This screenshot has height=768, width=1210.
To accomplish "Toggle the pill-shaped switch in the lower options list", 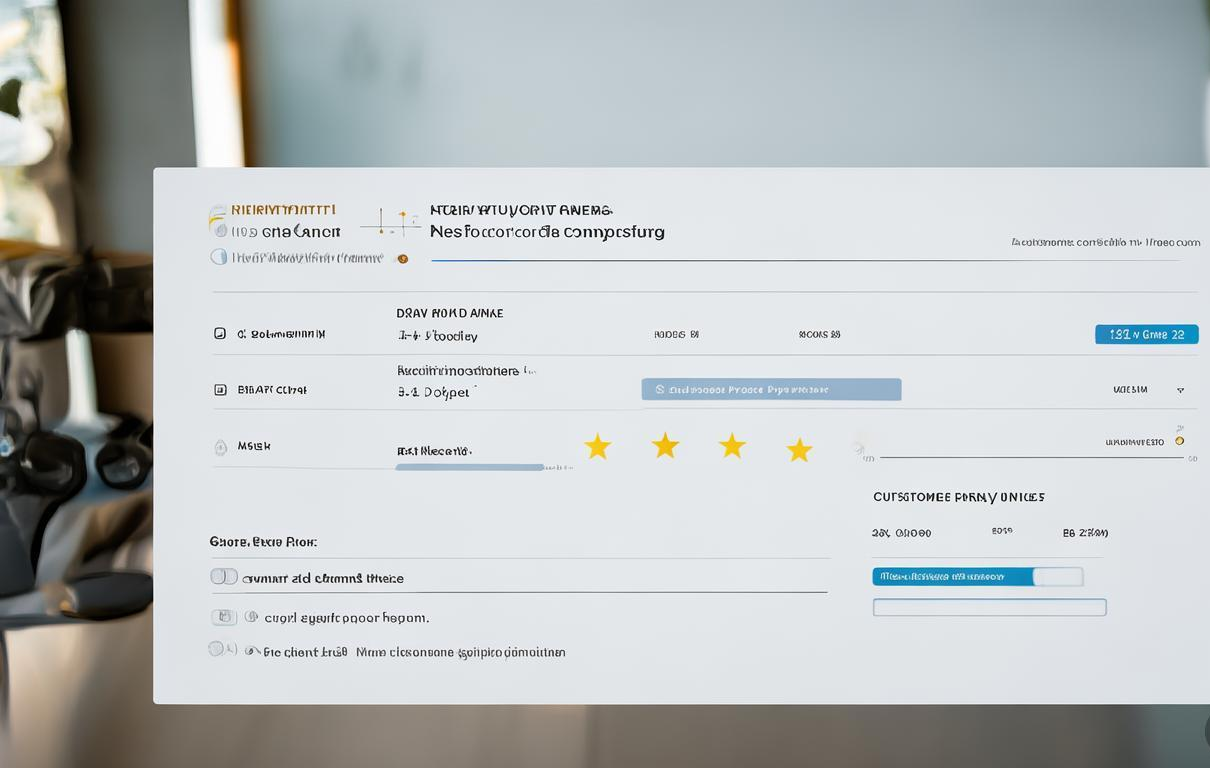I will click(x=224, y=576).
